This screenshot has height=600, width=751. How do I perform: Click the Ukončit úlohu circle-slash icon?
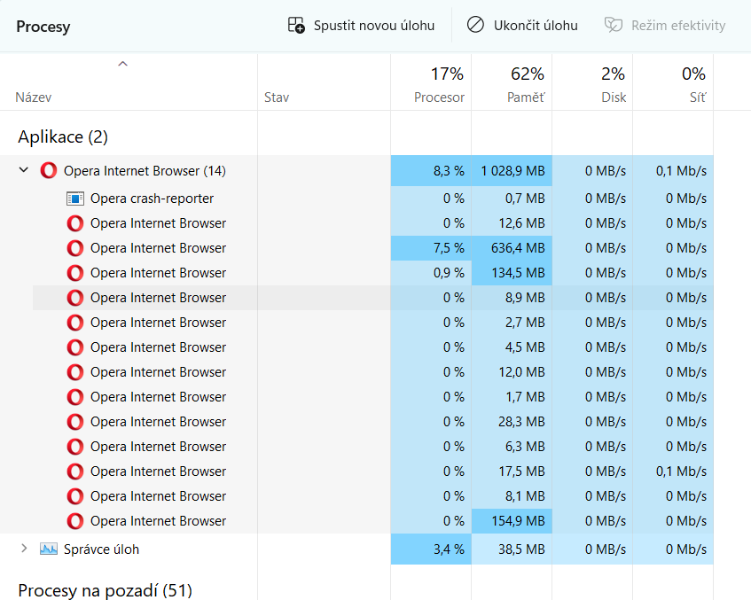pos(475,25)
